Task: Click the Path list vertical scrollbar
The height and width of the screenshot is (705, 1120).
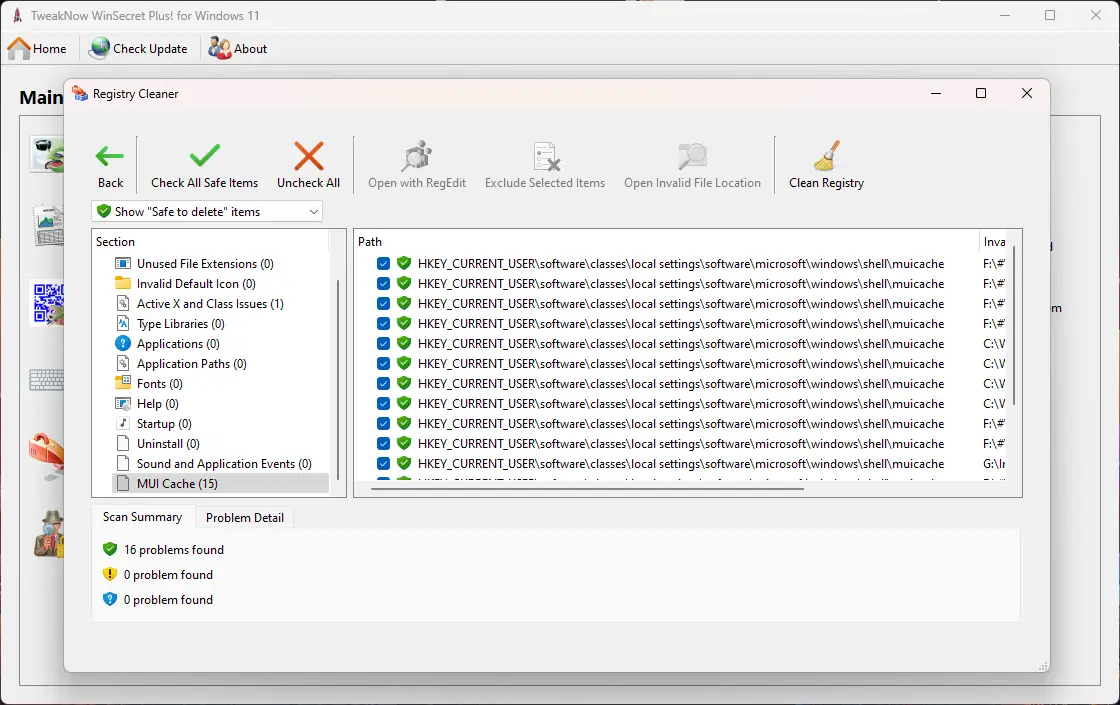Action: click(x=1014, y=325)
